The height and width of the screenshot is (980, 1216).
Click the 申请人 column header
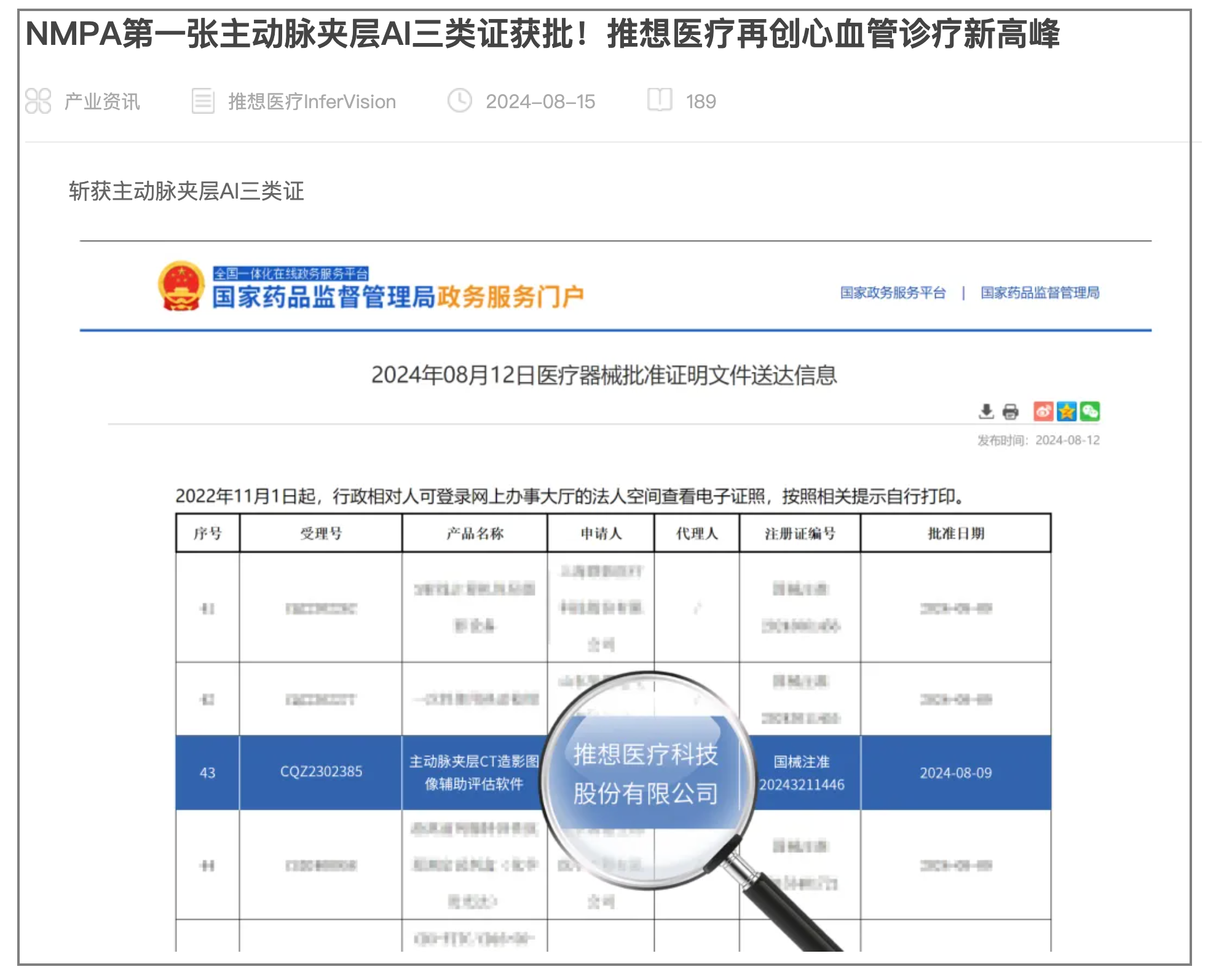pos(601,534)
